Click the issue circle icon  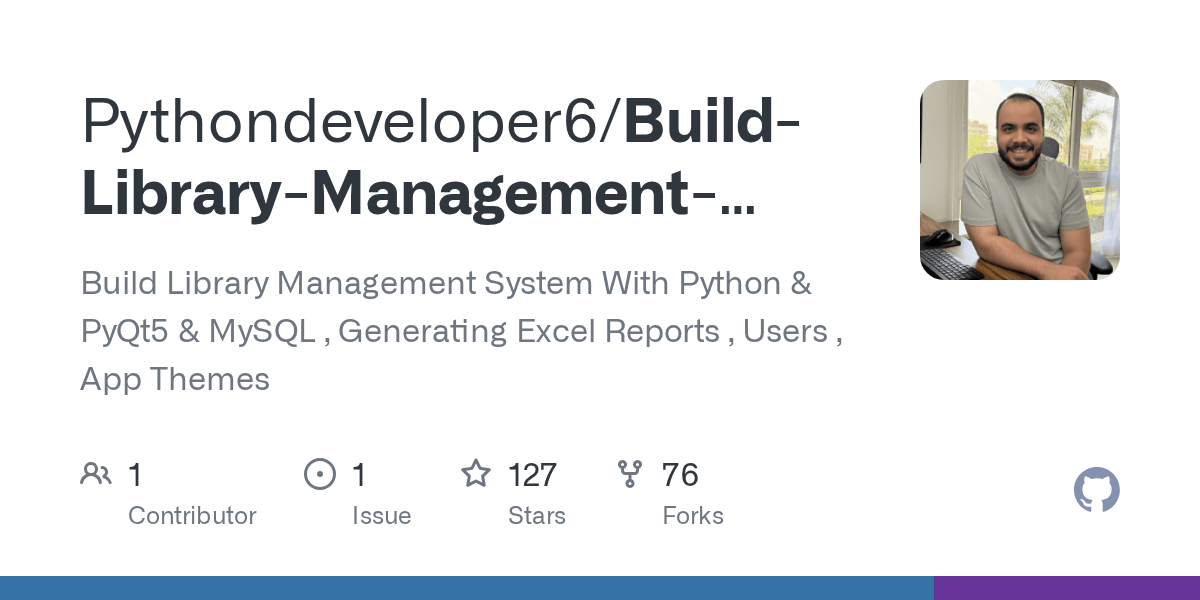pyautogui.click(x=319, y=472)
